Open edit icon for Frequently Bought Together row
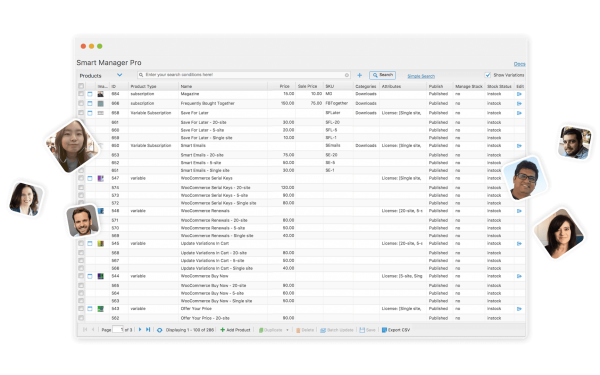600x375 pixels. click(x=519, y=103)
